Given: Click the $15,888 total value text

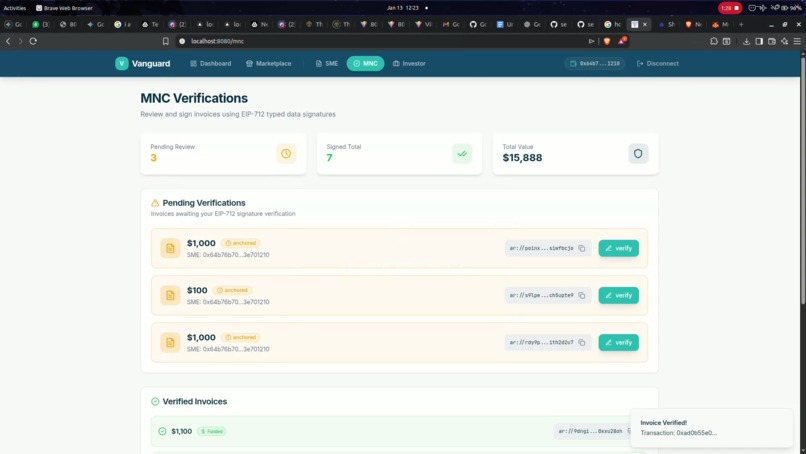Looking at the screenshot, I should coord(522,158).
